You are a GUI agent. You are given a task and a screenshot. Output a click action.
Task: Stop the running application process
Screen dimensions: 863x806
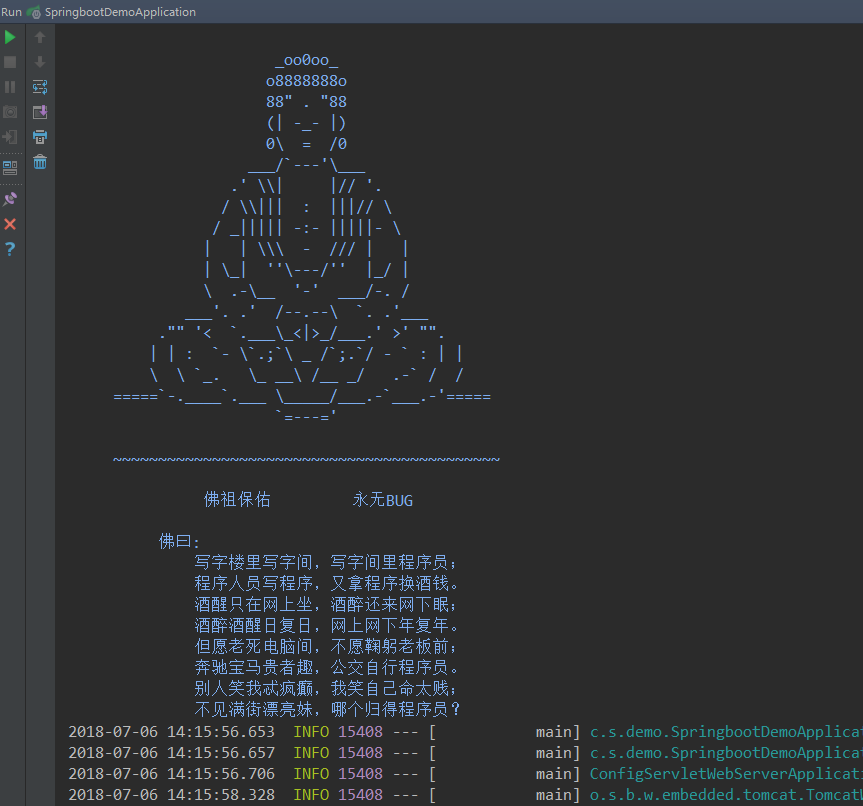point(9,62)
